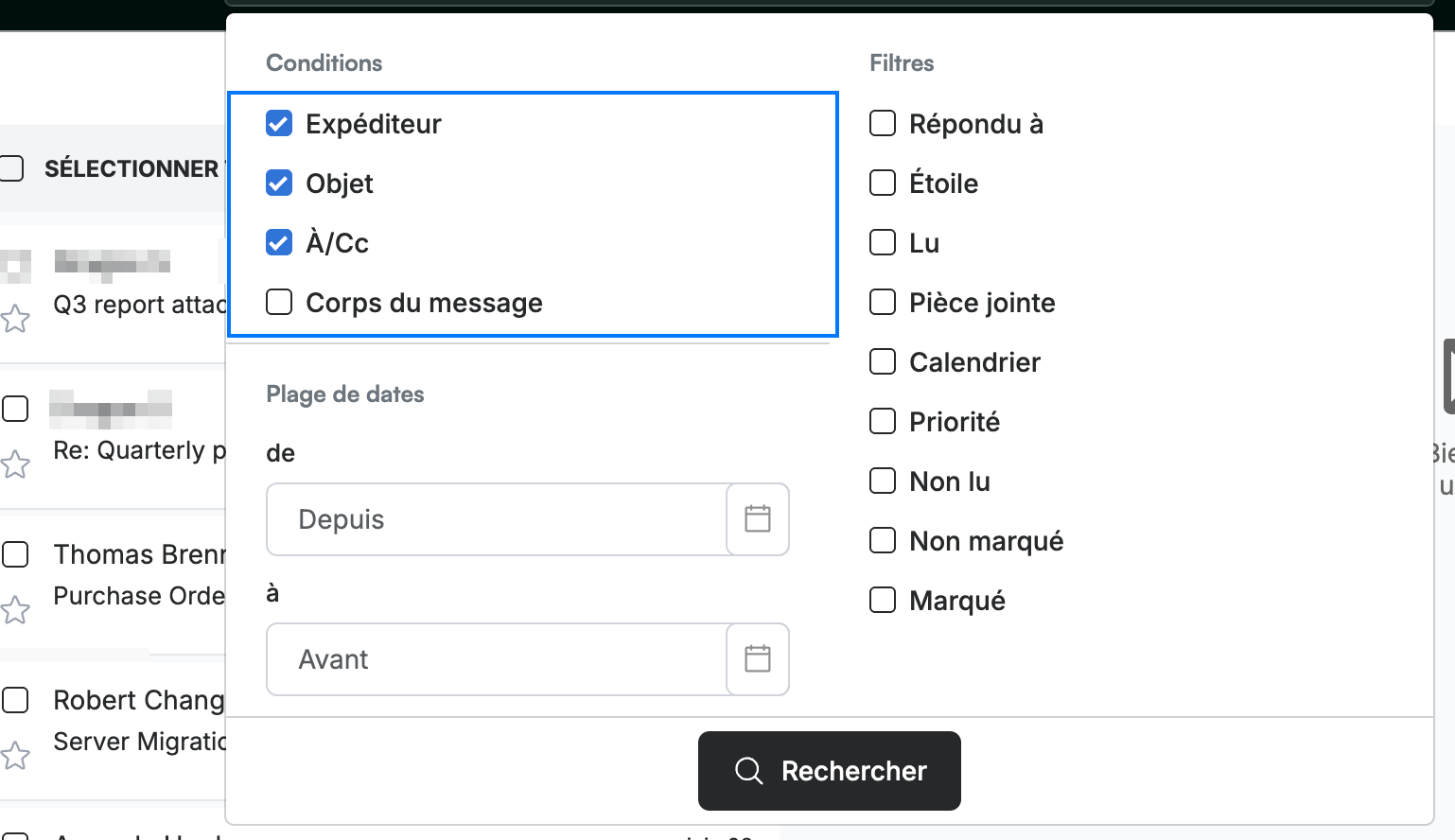
Task: Star the Robert Chang Server Migration email
Action: click(x=15, y=756)
